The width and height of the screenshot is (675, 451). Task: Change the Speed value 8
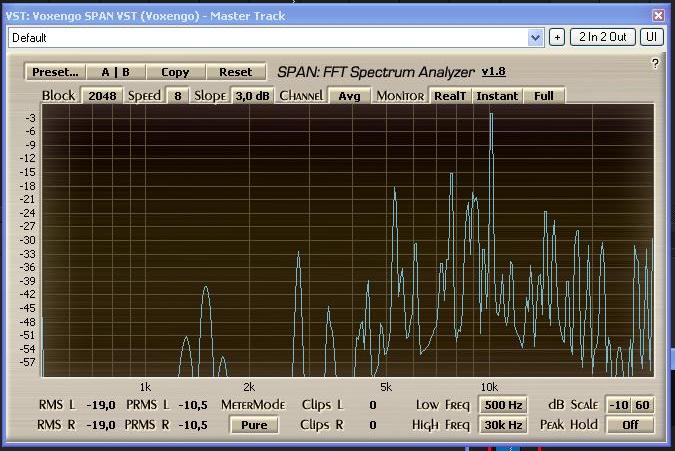tap(177, 96)
